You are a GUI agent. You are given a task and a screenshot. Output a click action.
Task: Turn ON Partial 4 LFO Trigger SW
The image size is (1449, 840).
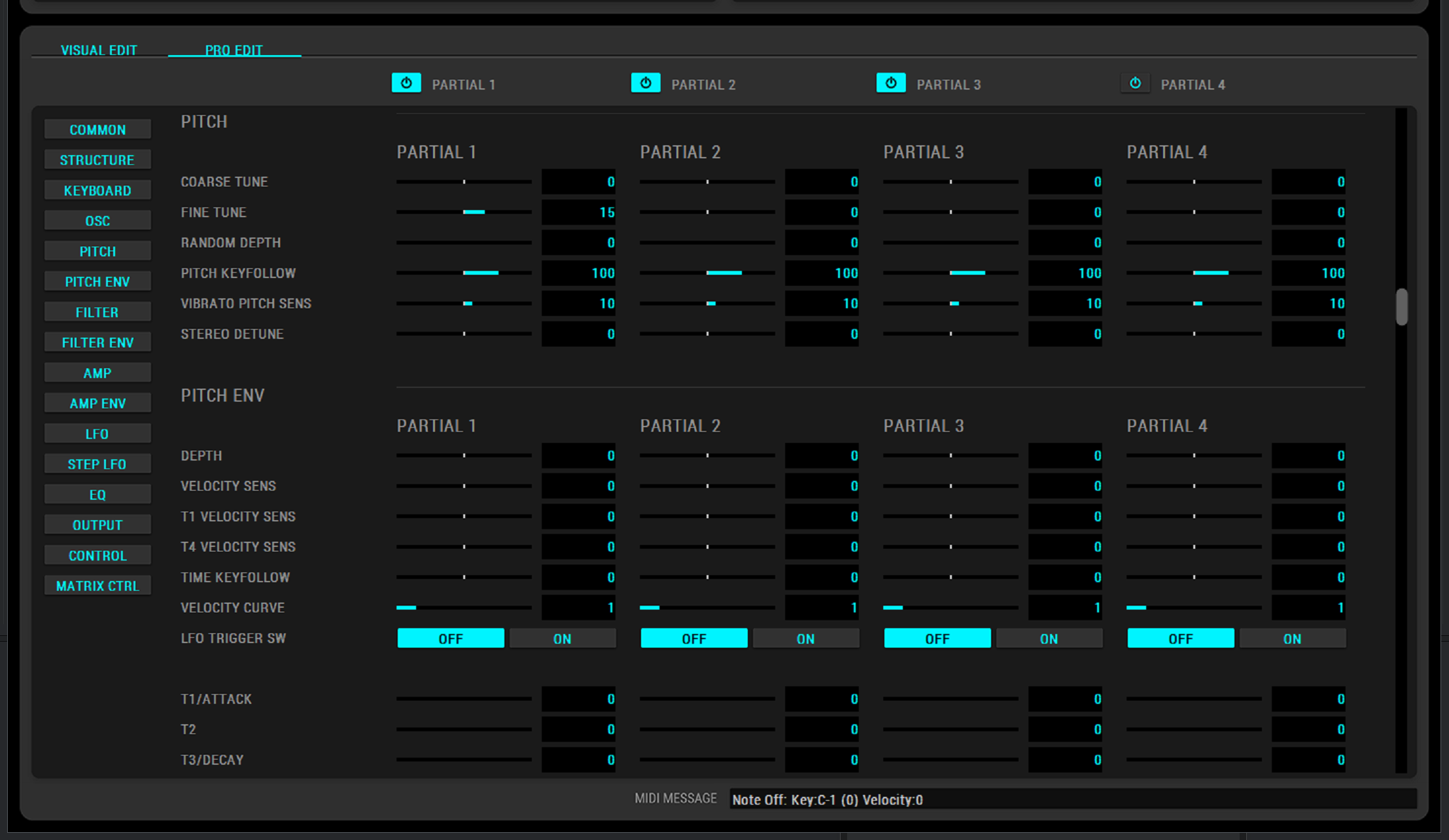point(1292,639)
